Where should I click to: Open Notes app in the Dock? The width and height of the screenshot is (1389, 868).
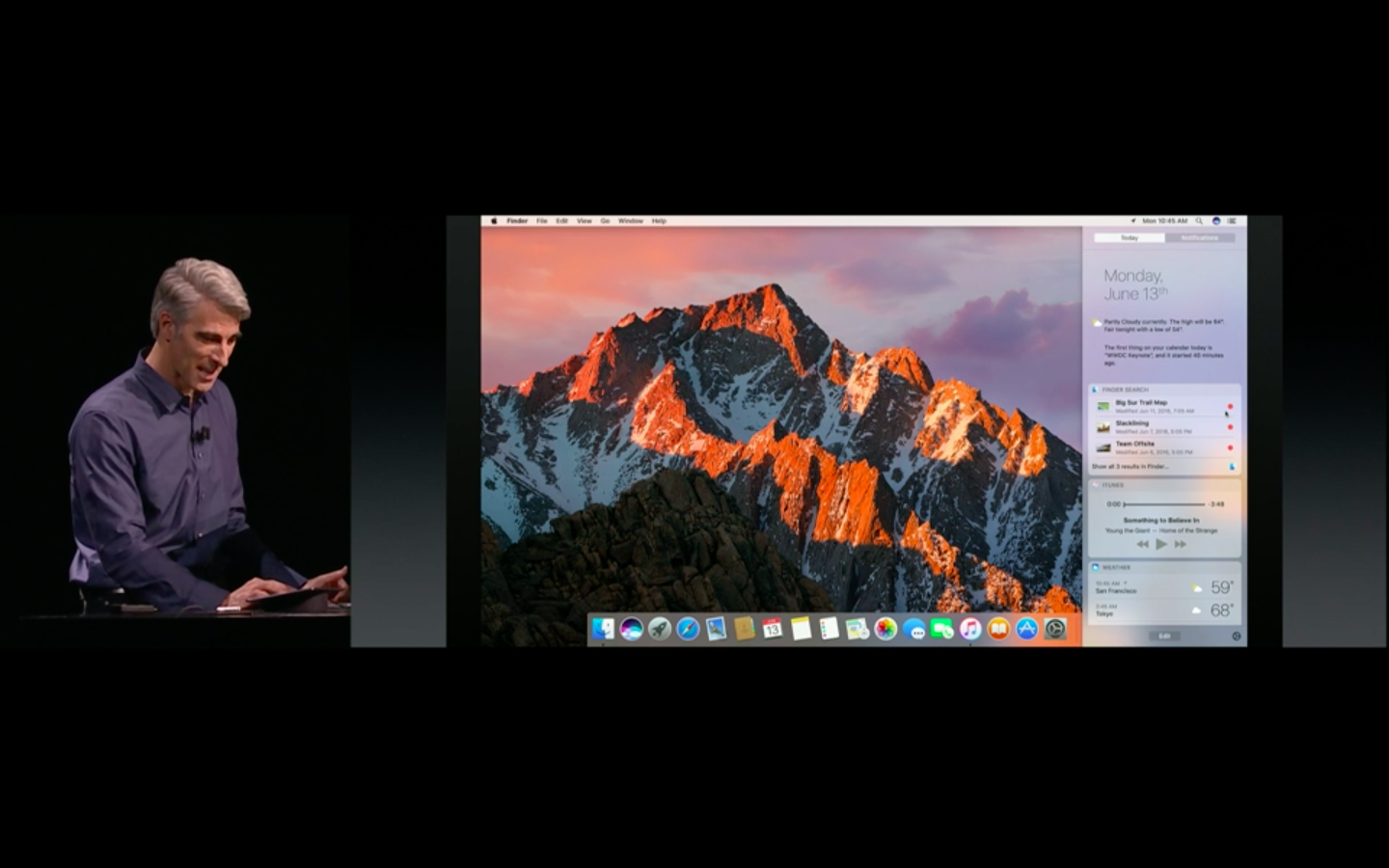[801, 630]
